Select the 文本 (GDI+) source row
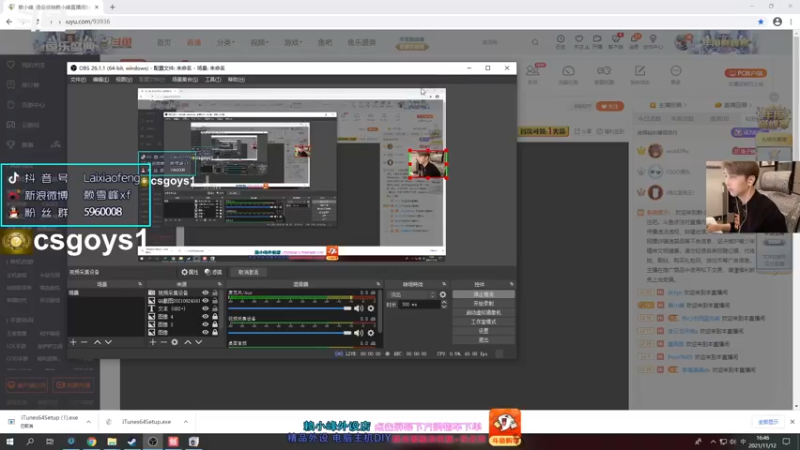The image size is (800, 450). coord(184,309)
